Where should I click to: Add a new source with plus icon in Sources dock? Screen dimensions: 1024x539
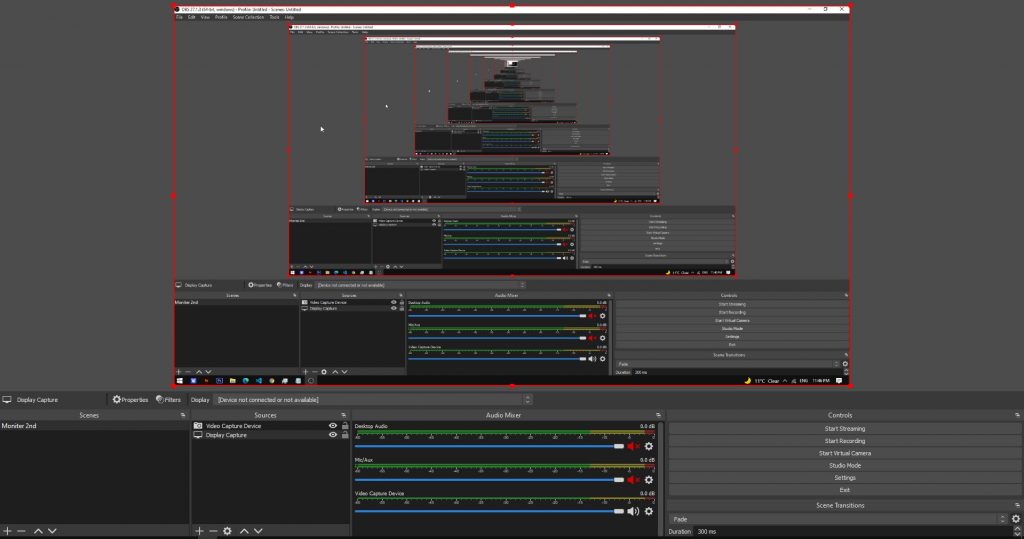tap(199, 531)
